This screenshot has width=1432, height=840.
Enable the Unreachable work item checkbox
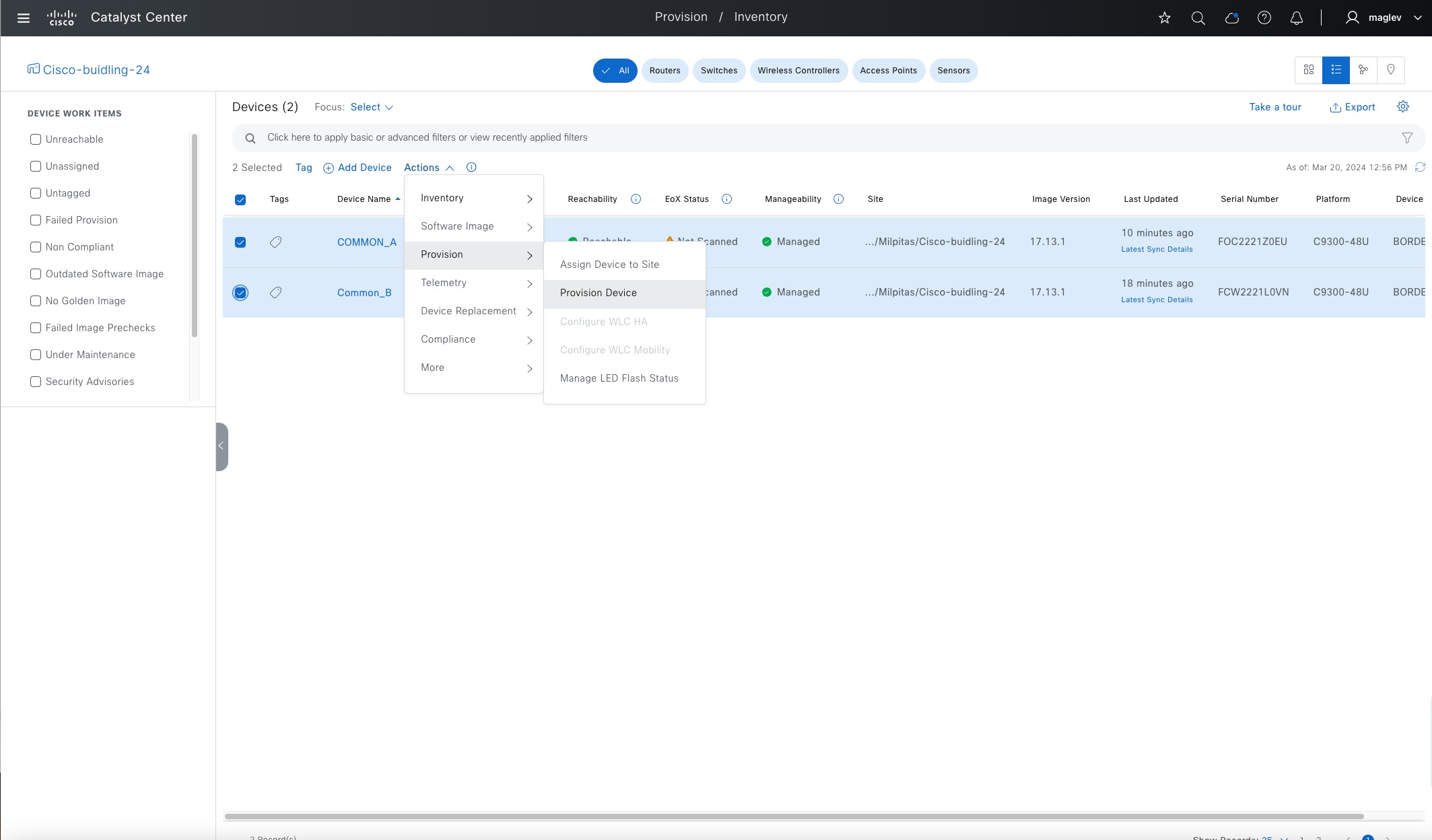click(36, 139)
